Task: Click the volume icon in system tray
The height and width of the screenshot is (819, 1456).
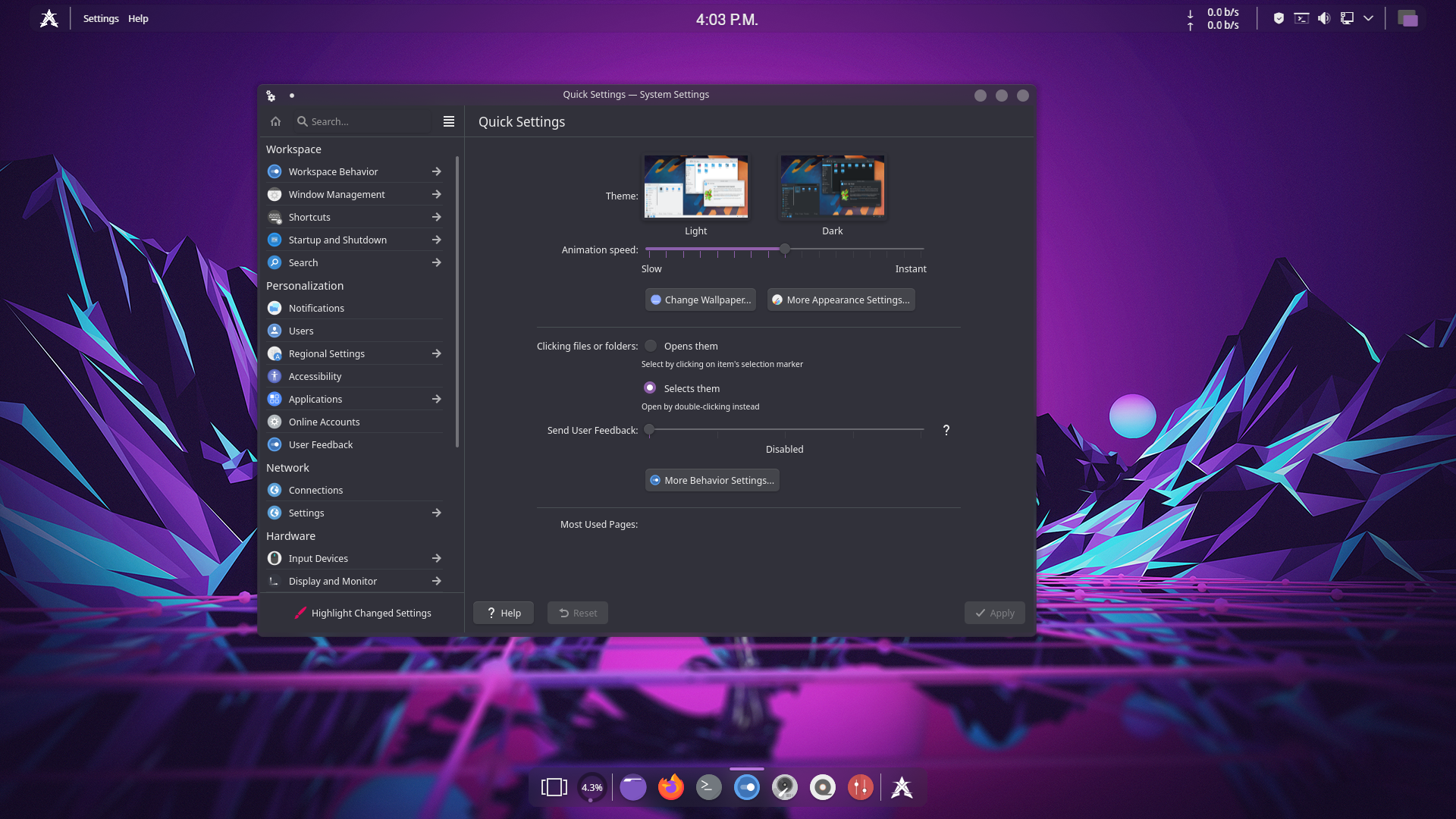Action: [1324, 18]
